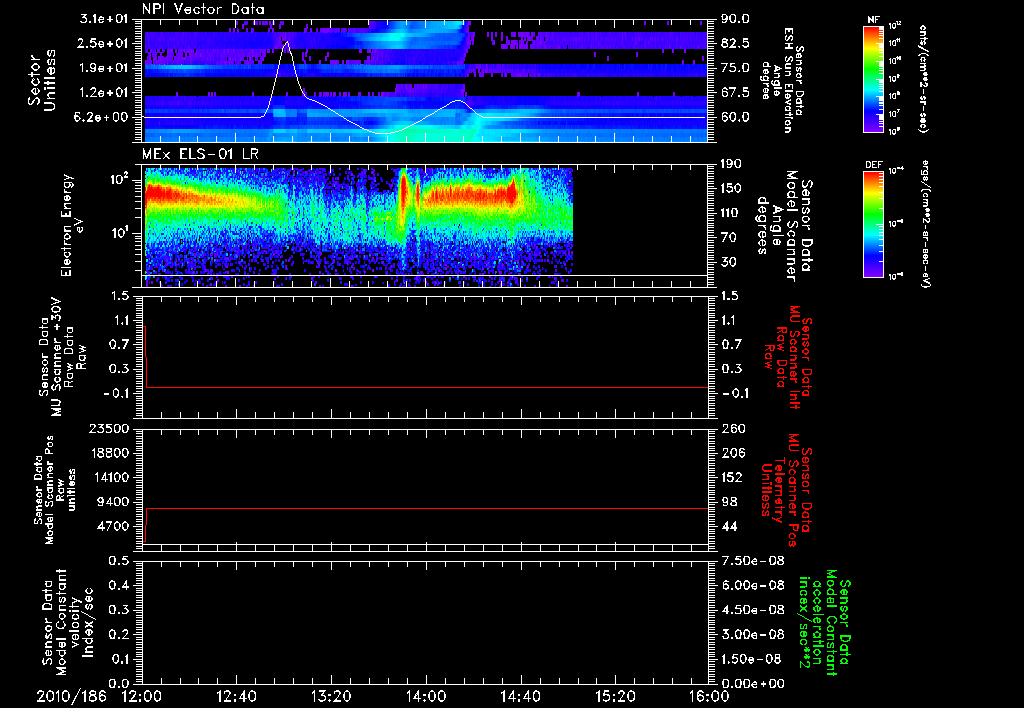Click the 13:20 time axis label
Image resolution: width=1024 pixels, height=708 pixels.
click(331, 696)
